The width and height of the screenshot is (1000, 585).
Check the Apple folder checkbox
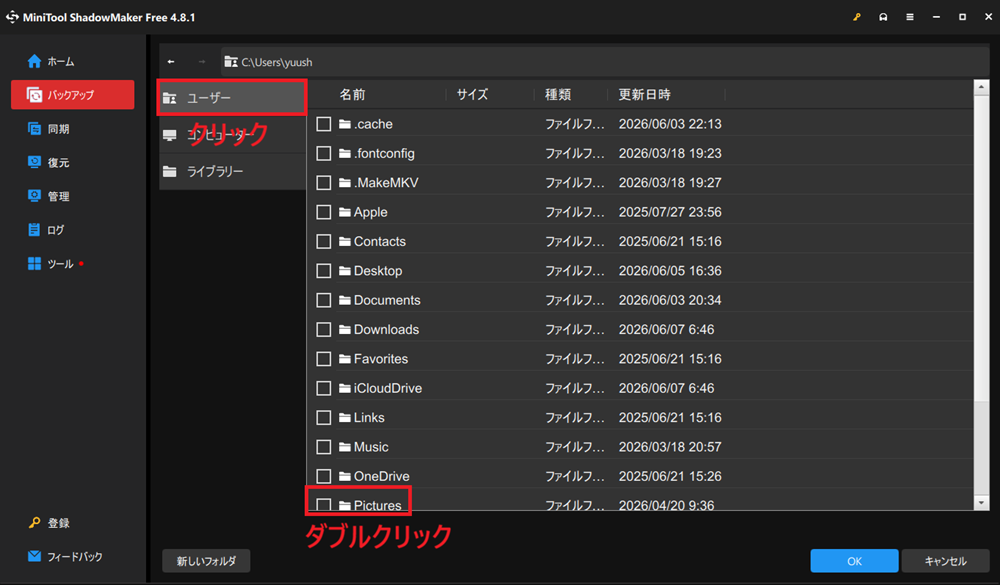324,212
